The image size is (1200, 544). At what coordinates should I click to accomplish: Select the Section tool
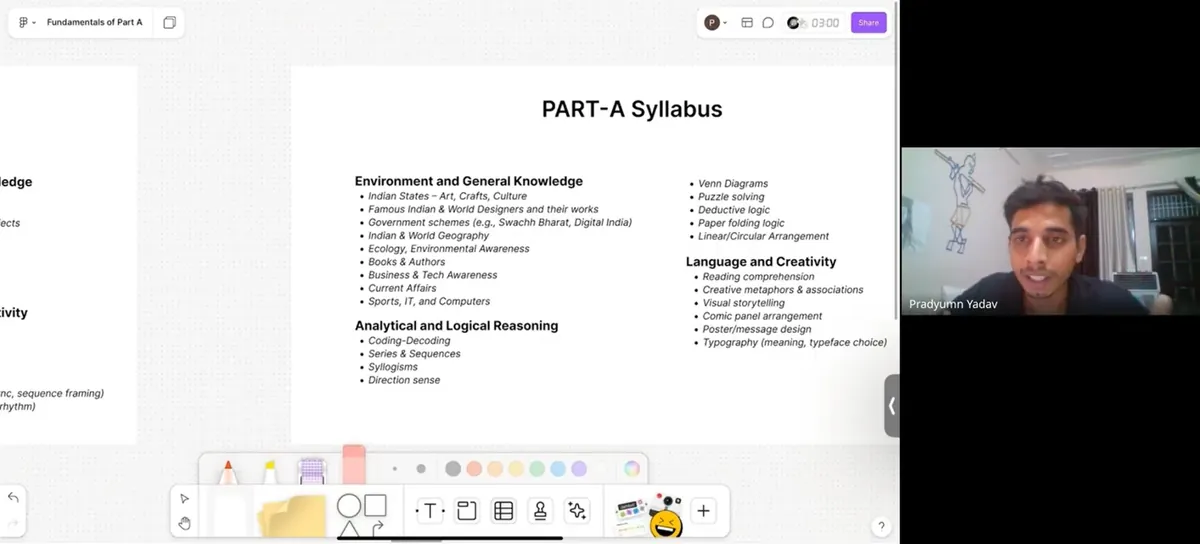coord(466,511)
